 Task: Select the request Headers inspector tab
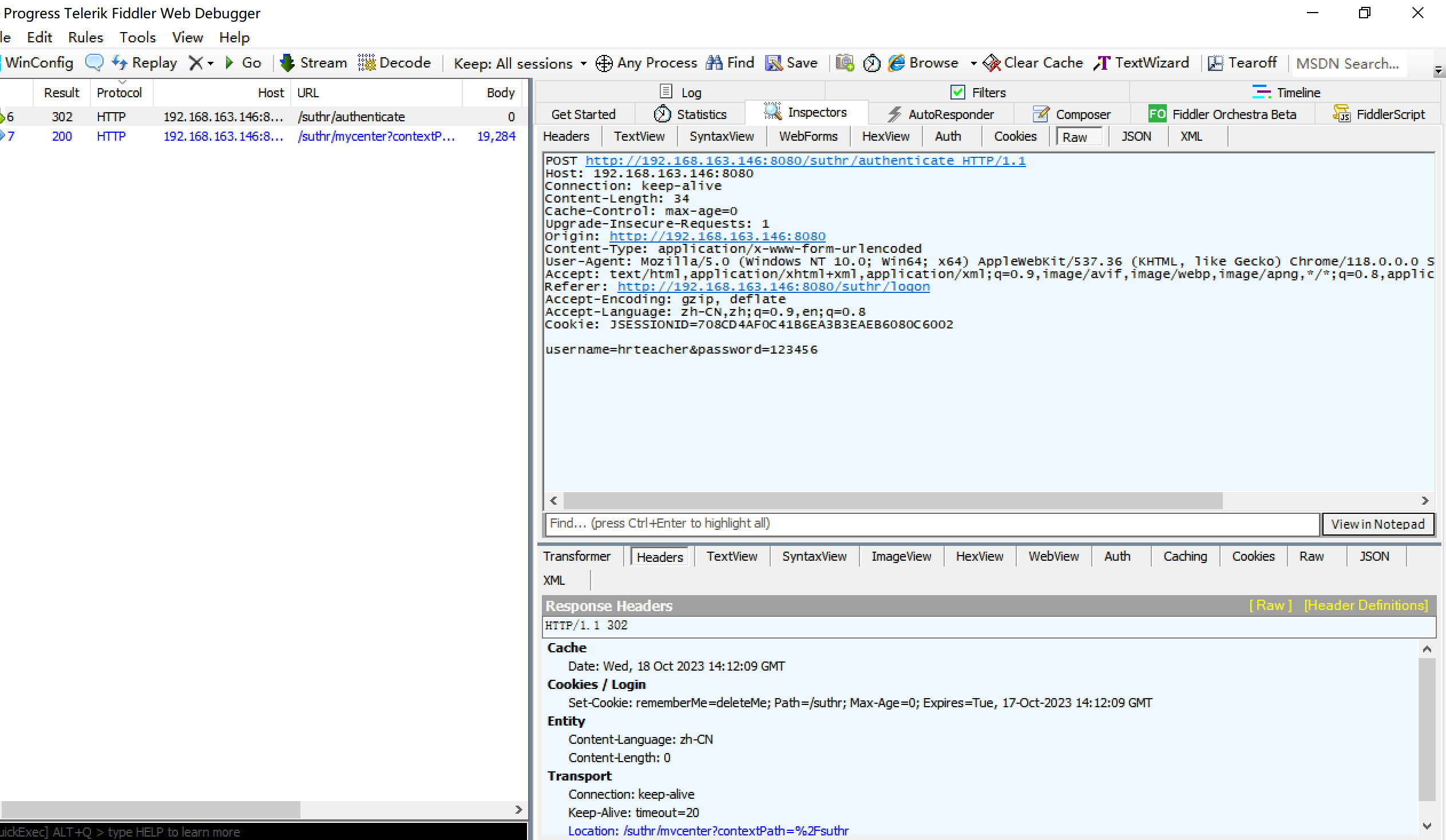566,137
